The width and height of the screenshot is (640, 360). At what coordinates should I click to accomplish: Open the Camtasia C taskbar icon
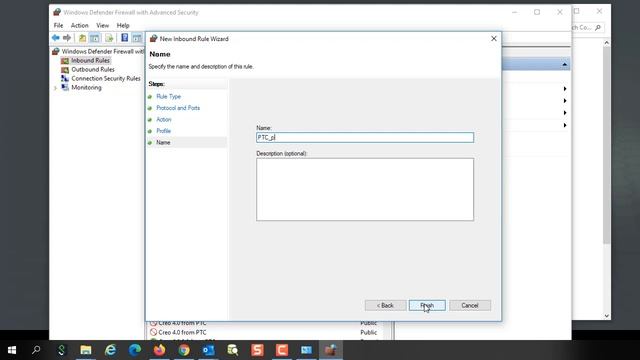[x=282, y=350]
